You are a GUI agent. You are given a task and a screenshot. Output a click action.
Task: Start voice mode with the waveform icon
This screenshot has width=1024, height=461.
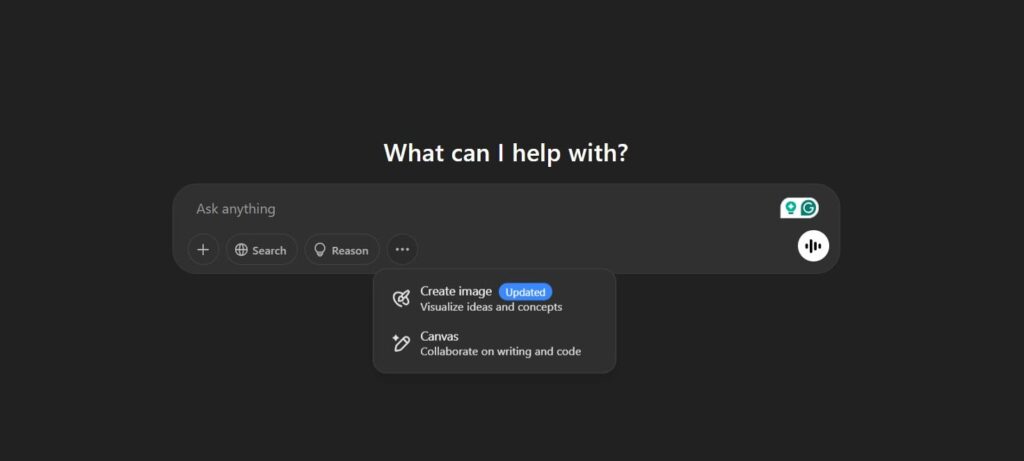(813, 246)
